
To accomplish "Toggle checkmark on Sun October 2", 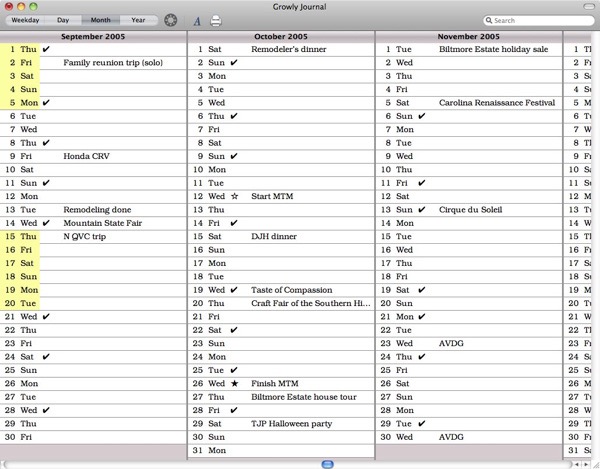I will click(x=234, y=62).
